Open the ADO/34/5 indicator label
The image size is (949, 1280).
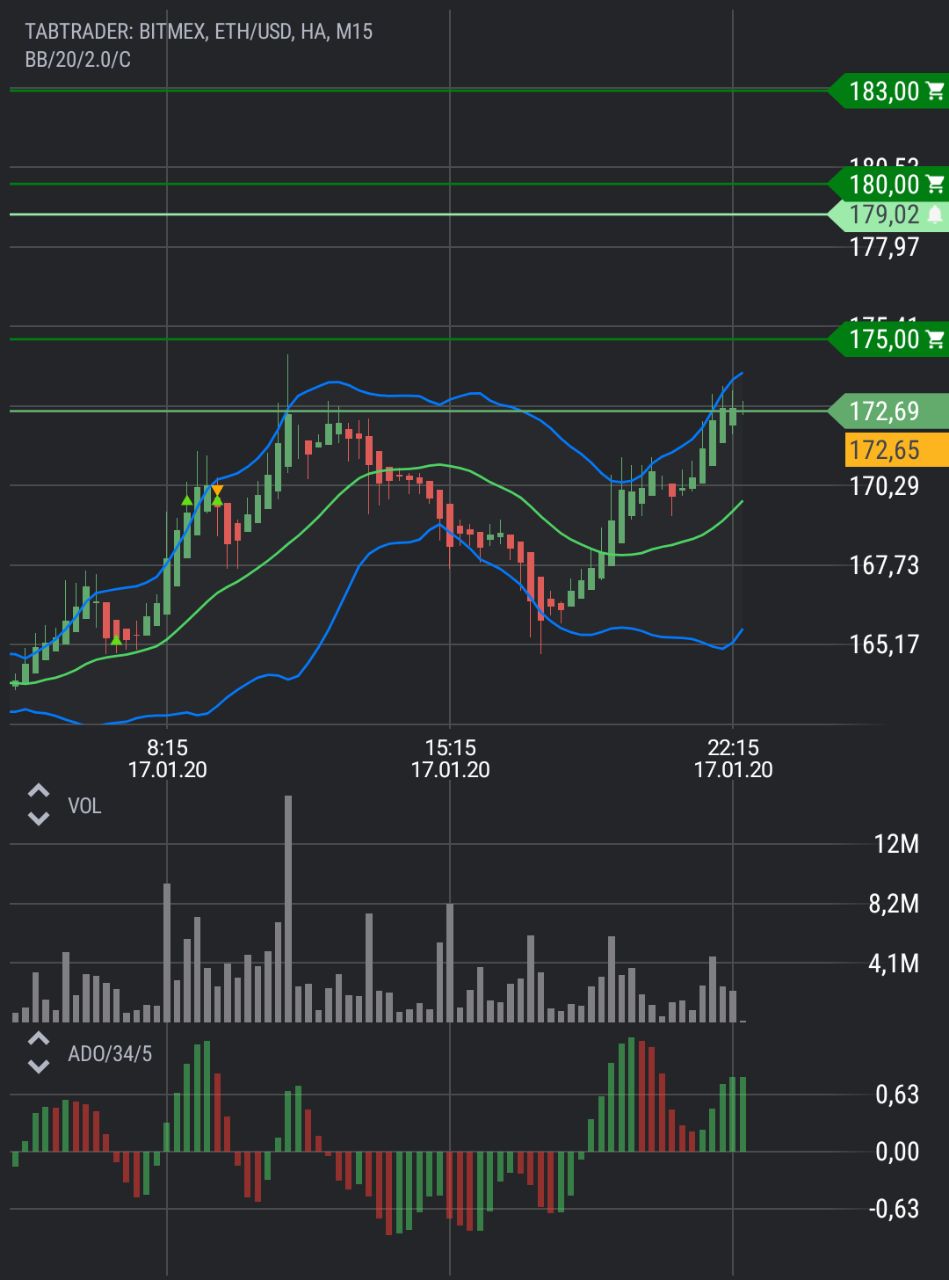110,1053
